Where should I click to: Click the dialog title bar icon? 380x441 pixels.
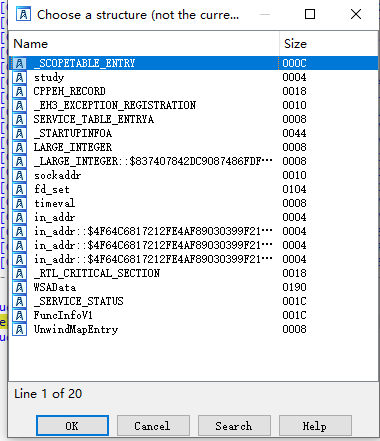coord(24,14)
